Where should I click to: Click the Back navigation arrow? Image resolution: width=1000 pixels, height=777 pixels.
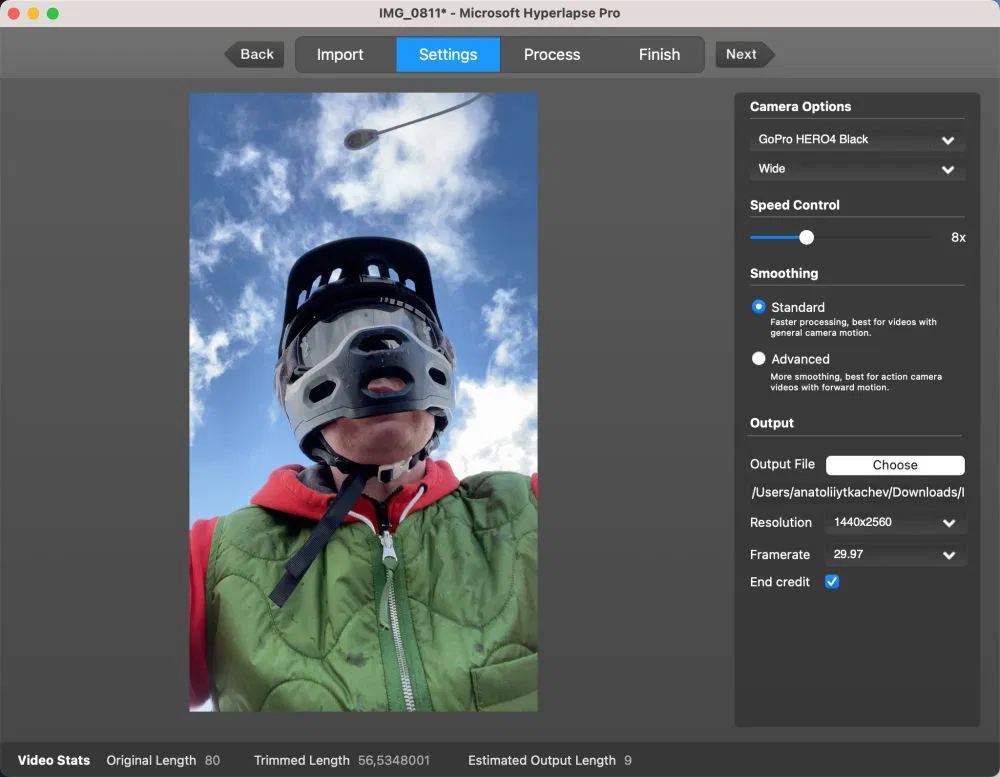pyautogui.click(x=254, y=54)
